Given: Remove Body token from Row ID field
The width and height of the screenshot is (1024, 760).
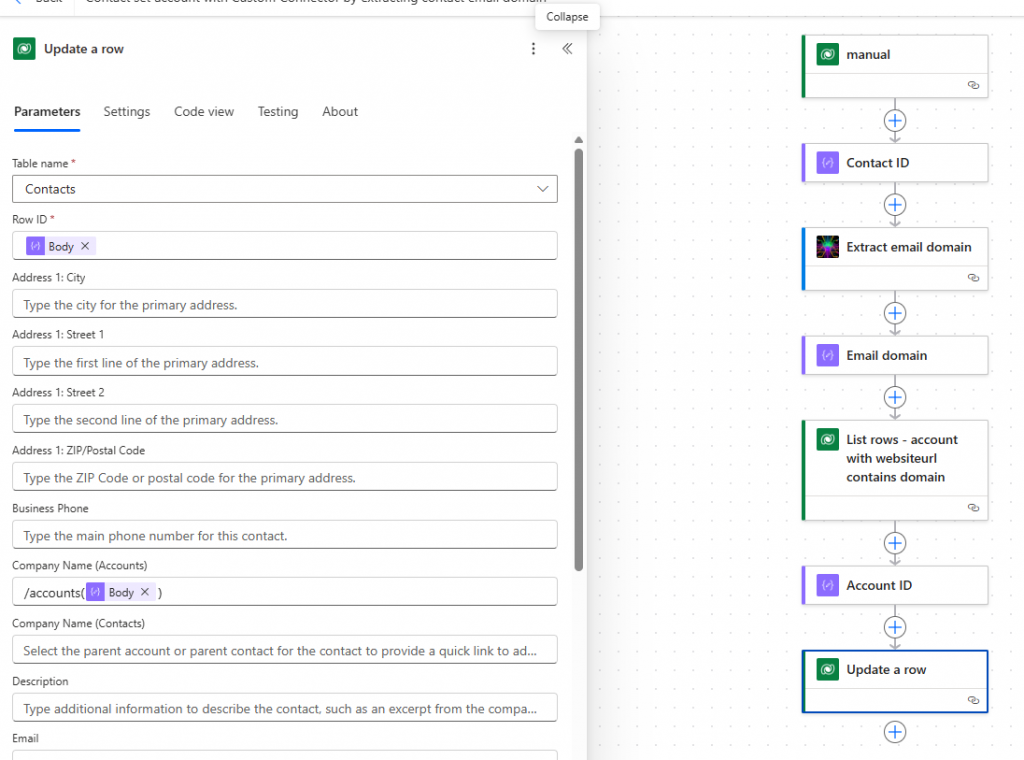Looking at the screenshot, I should tap(85, 246).
